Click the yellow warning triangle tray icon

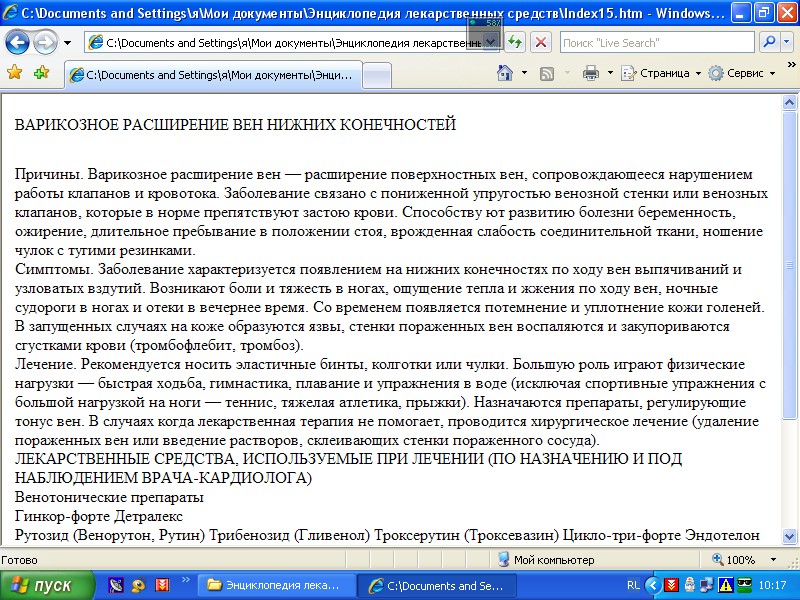tap(725, 585)
